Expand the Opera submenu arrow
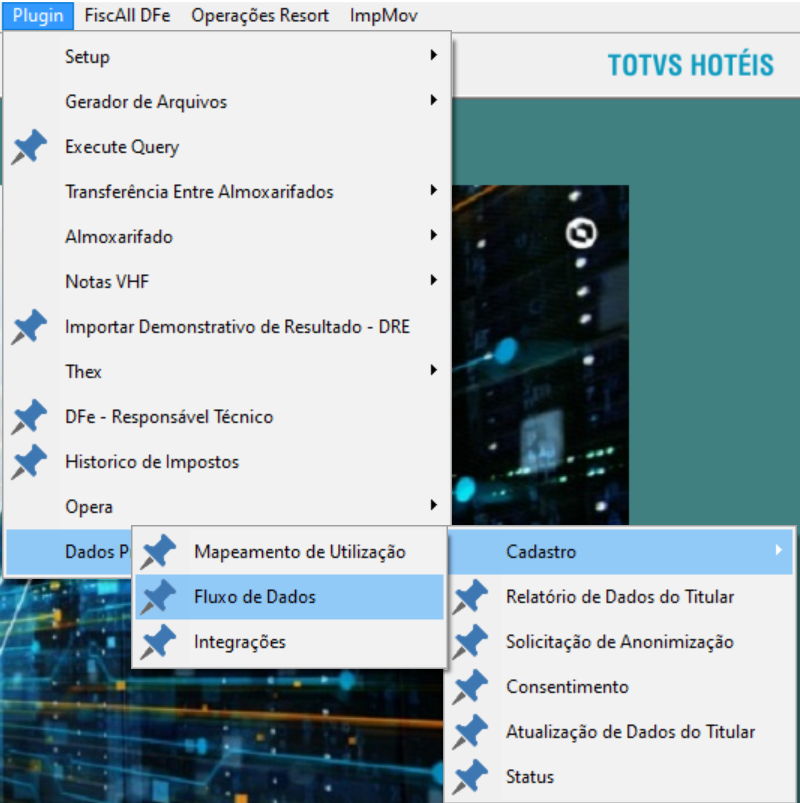800x803 pixels. click(434, 505)
